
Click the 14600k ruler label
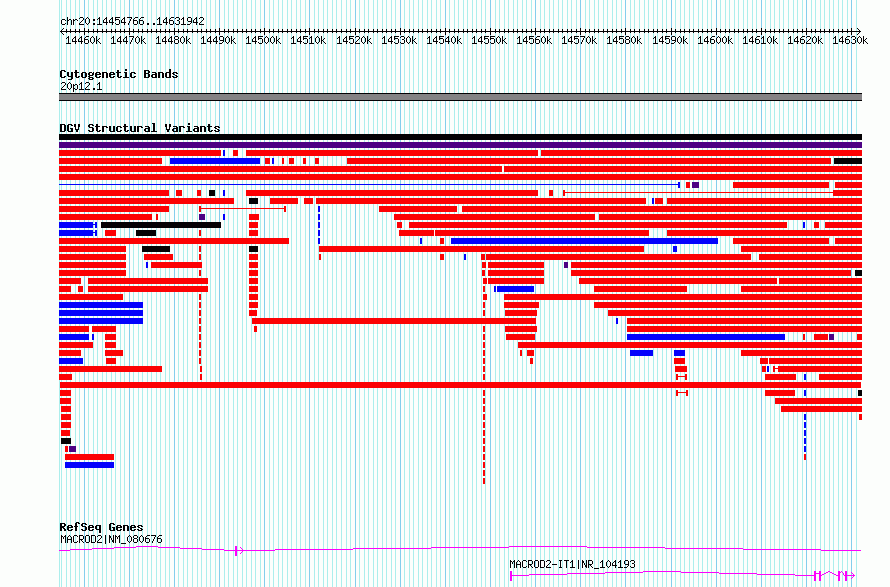(x=715, y=40)
